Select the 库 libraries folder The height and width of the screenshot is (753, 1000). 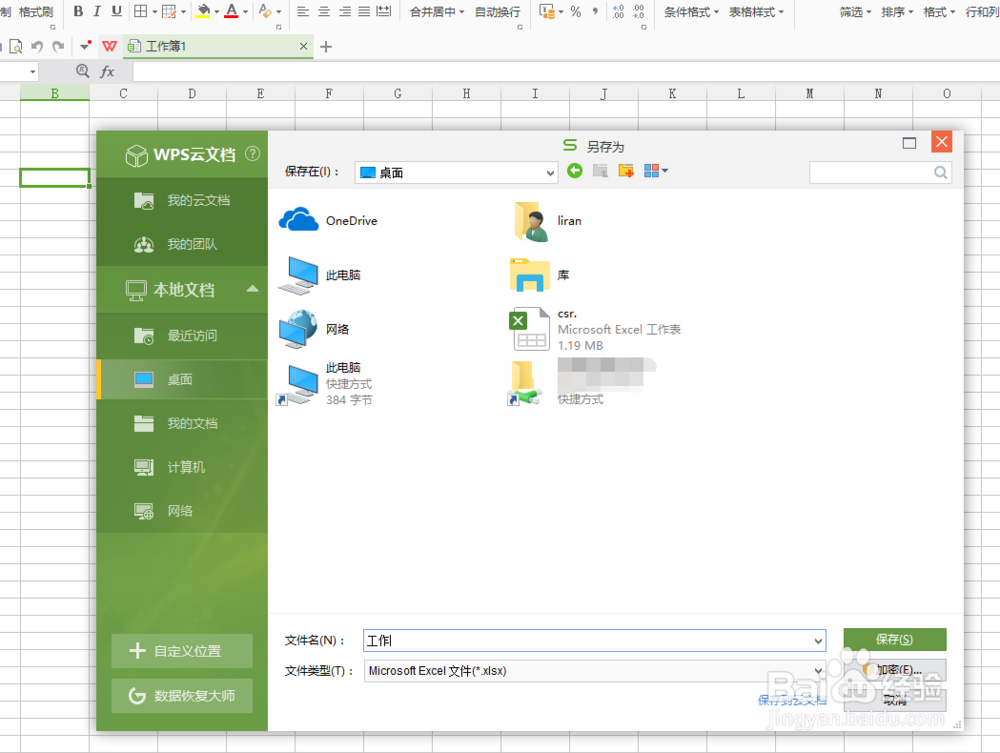click(539, 275)
